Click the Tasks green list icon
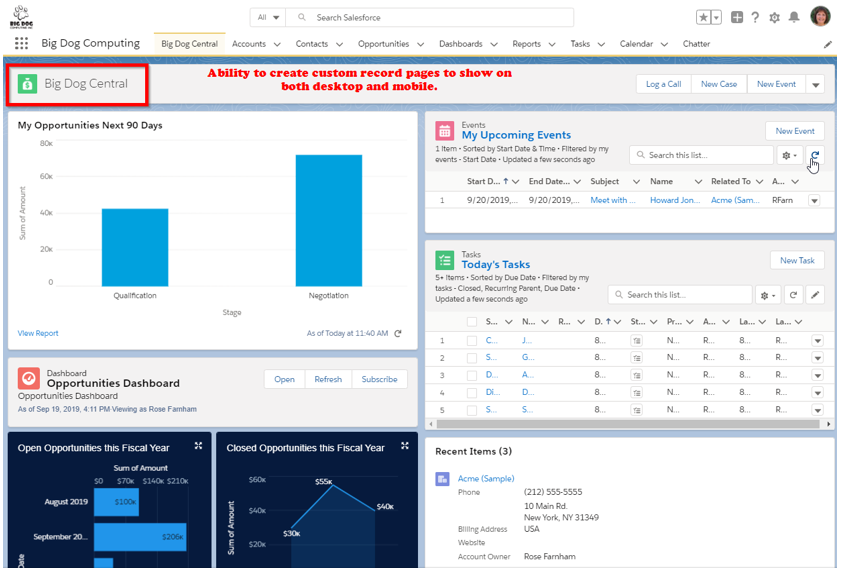Image resolution: width=844 pixels, height=574 pixels. (x=445, y=261)
